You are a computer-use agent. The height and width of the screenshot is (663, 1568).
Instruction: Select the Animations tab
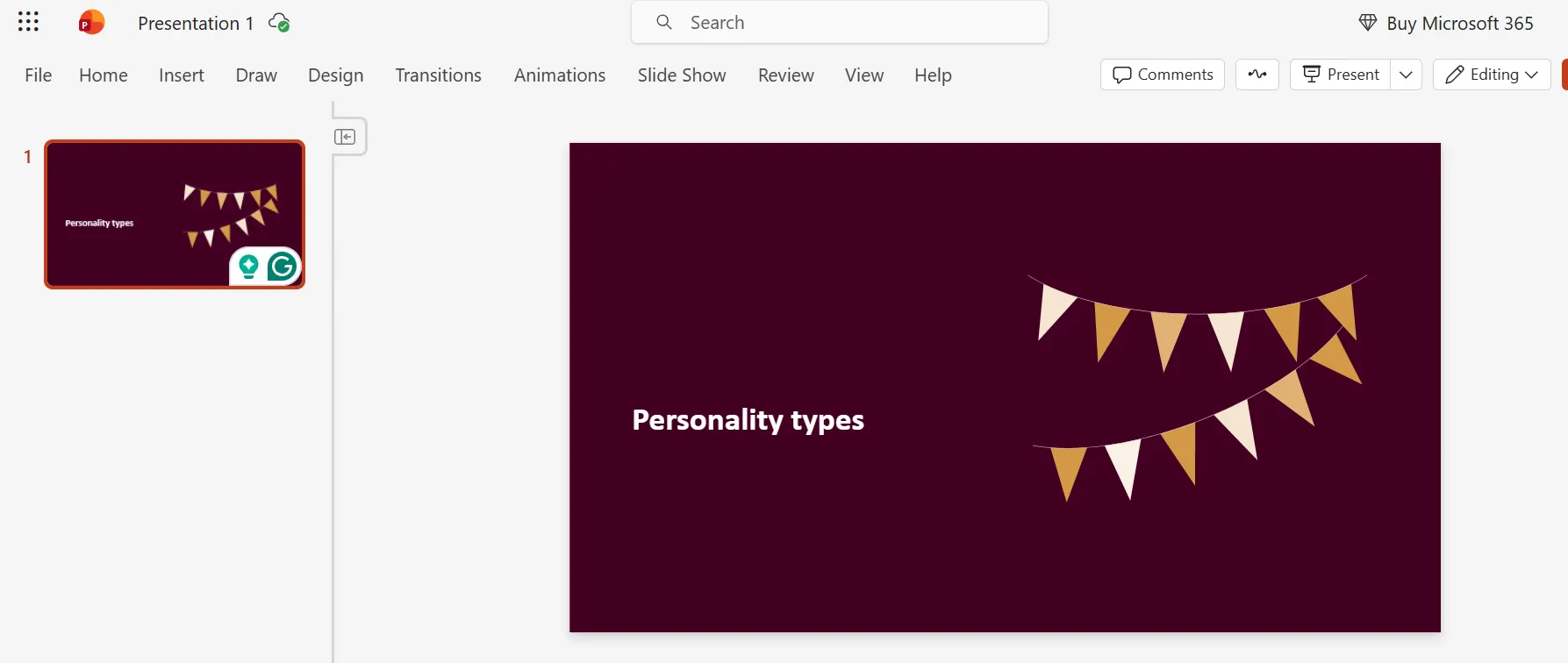(x=560, y=75)
